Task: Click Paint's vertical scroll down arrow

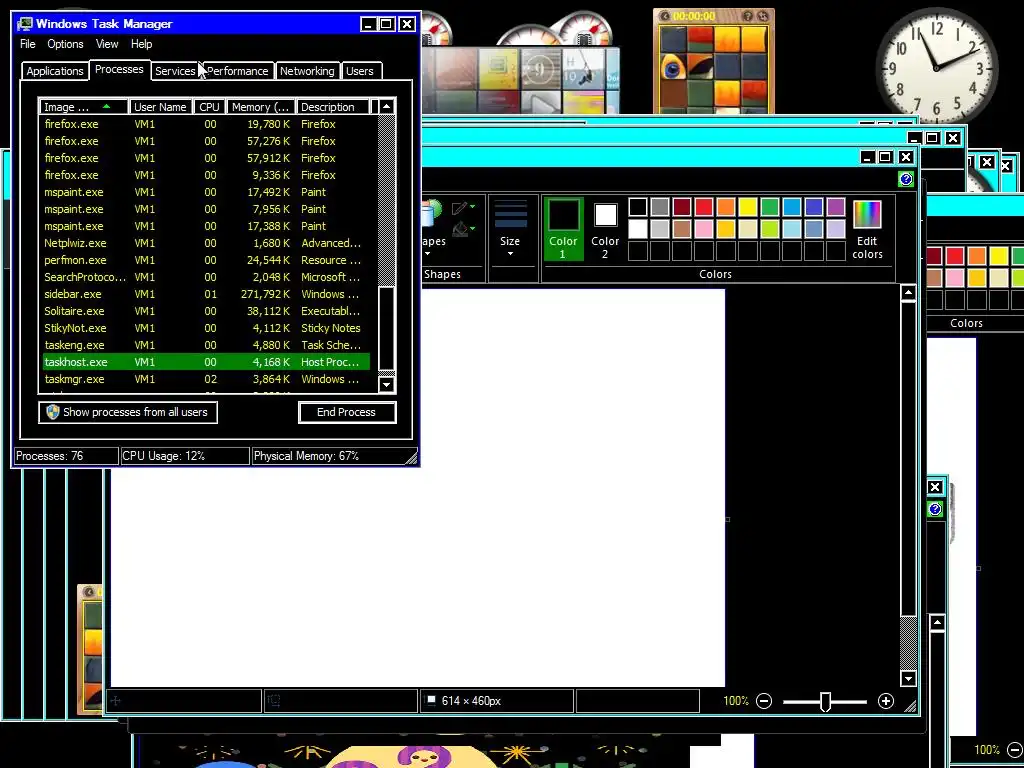Action: (x=908, y=679)
